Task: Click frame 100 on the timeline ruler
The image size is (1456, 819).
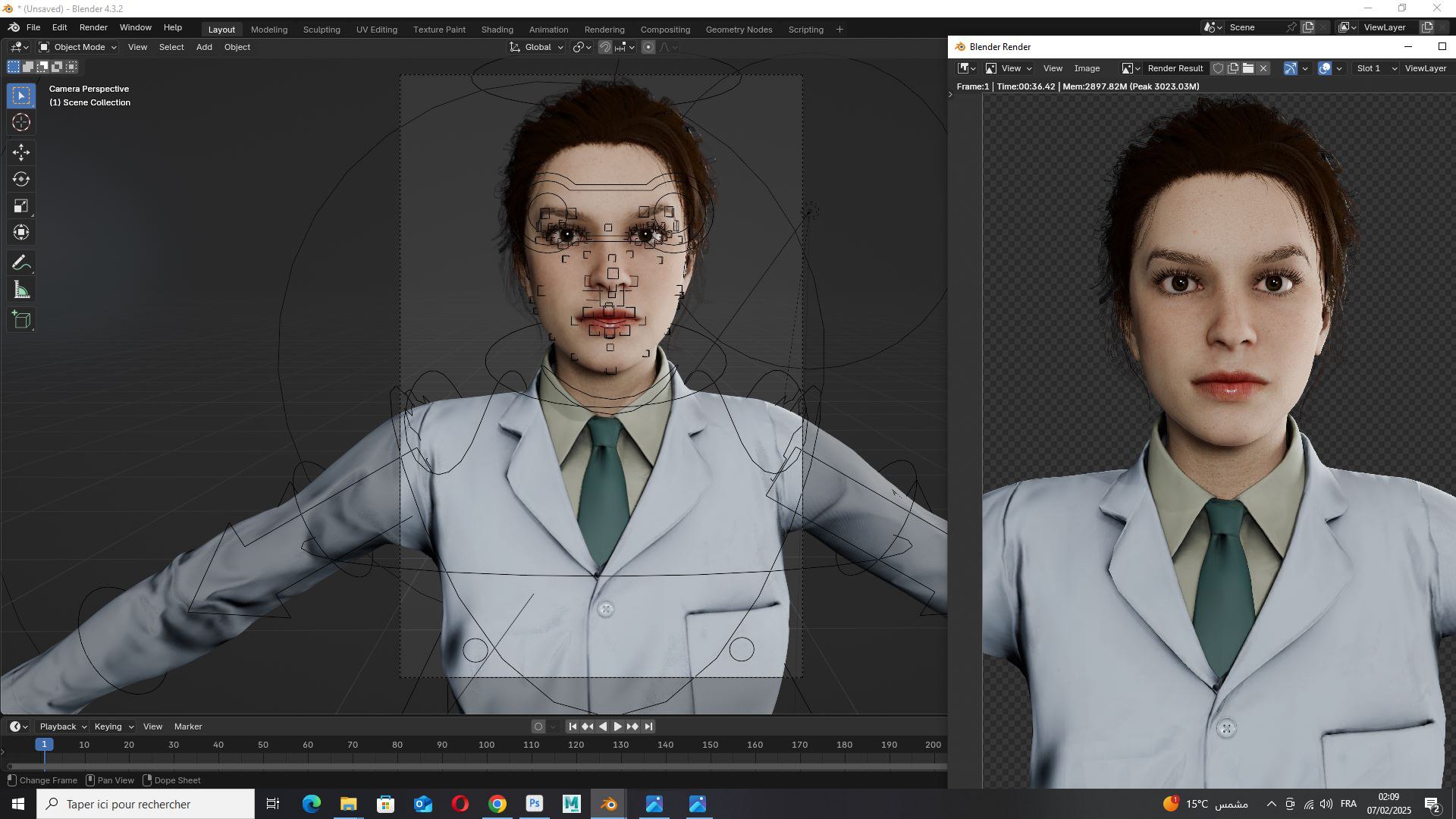Action: point(486,745)
